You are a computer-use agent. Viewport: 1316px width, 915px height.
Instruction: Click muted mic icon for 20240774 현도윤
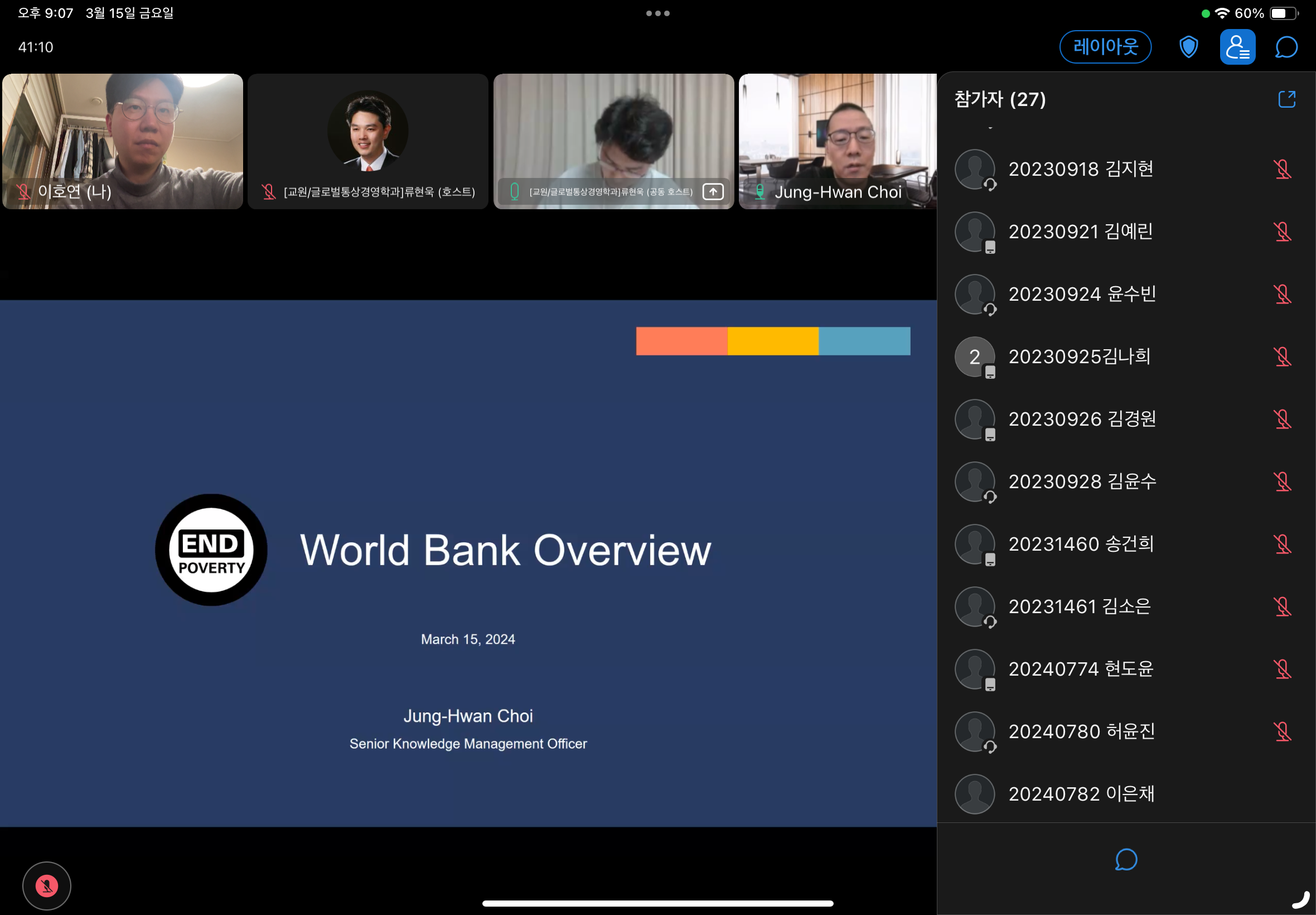pyautogui.click(x=1282, y=669)
